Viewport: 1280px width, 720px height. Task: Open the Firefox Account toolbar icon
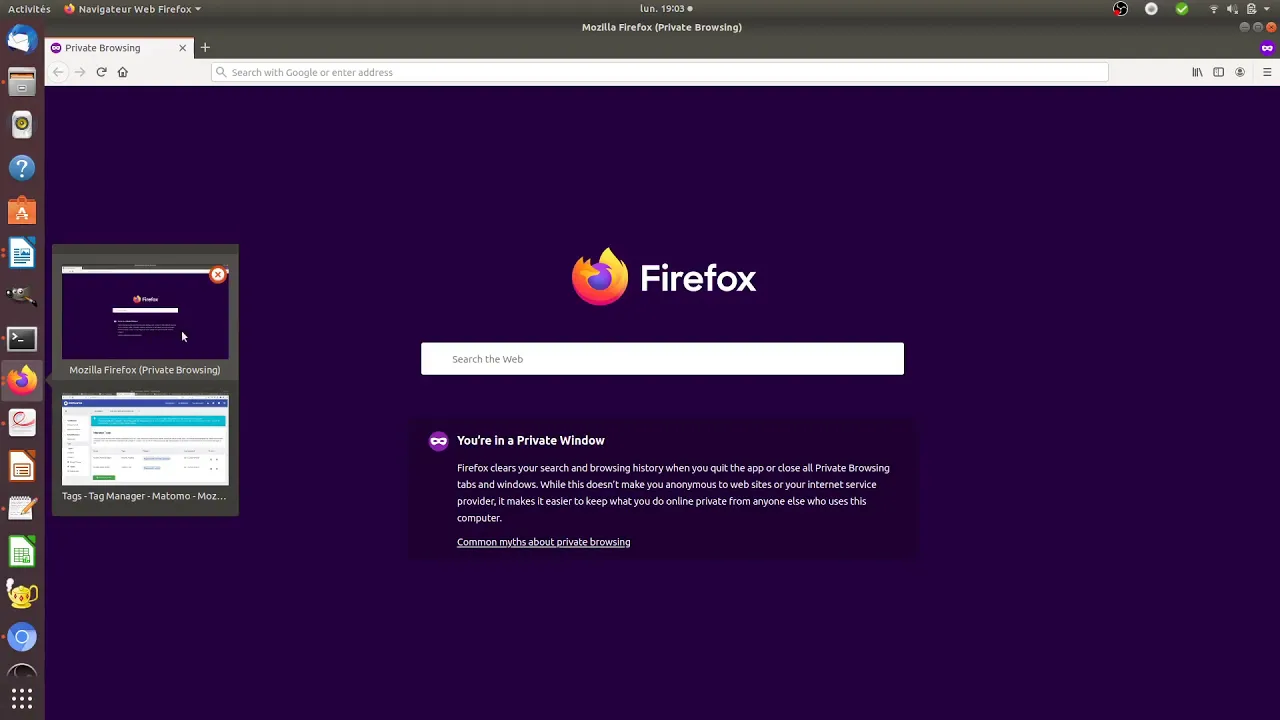click(1240, 72)
